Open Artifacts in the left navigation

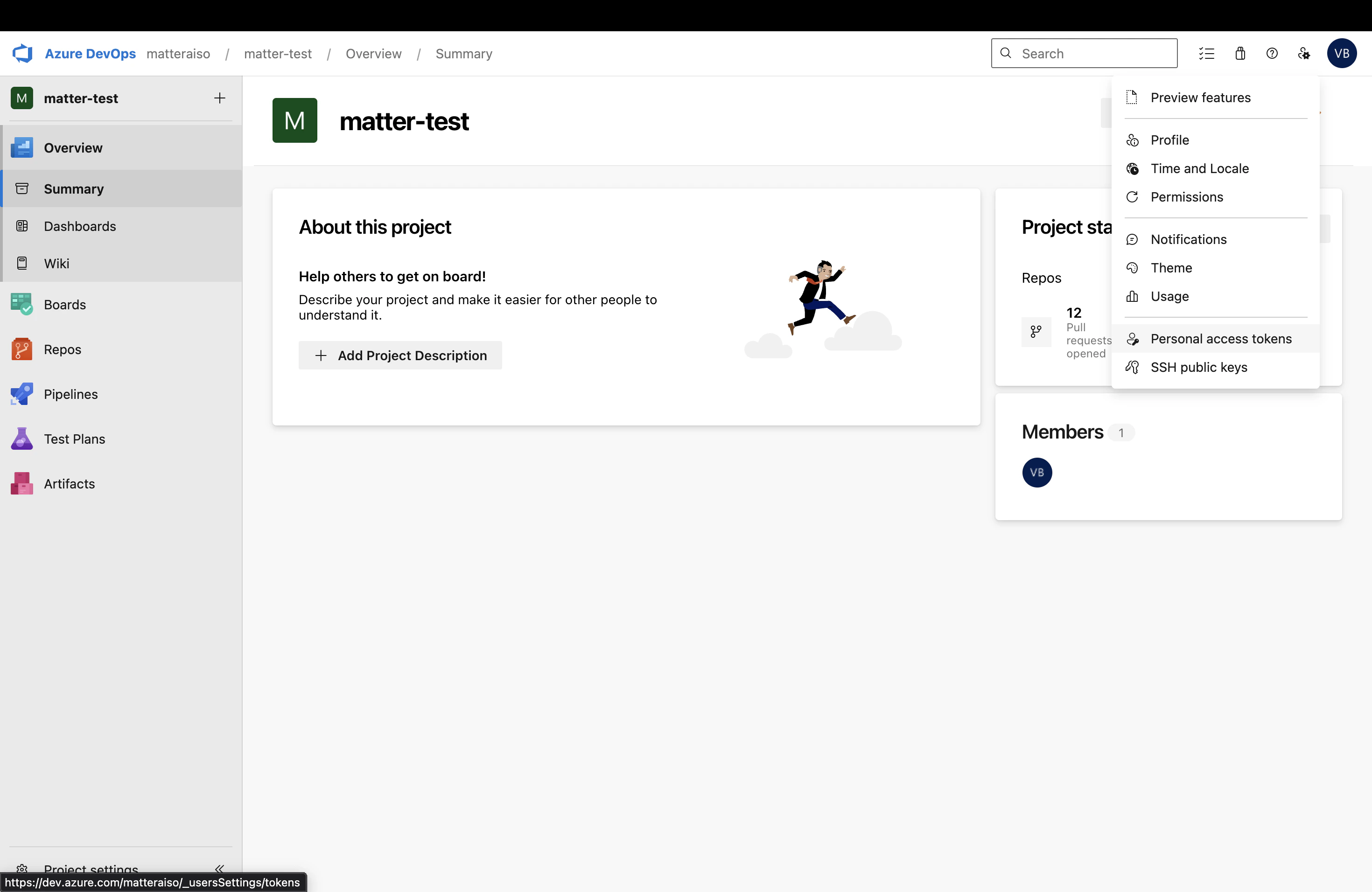coord(69,483)
